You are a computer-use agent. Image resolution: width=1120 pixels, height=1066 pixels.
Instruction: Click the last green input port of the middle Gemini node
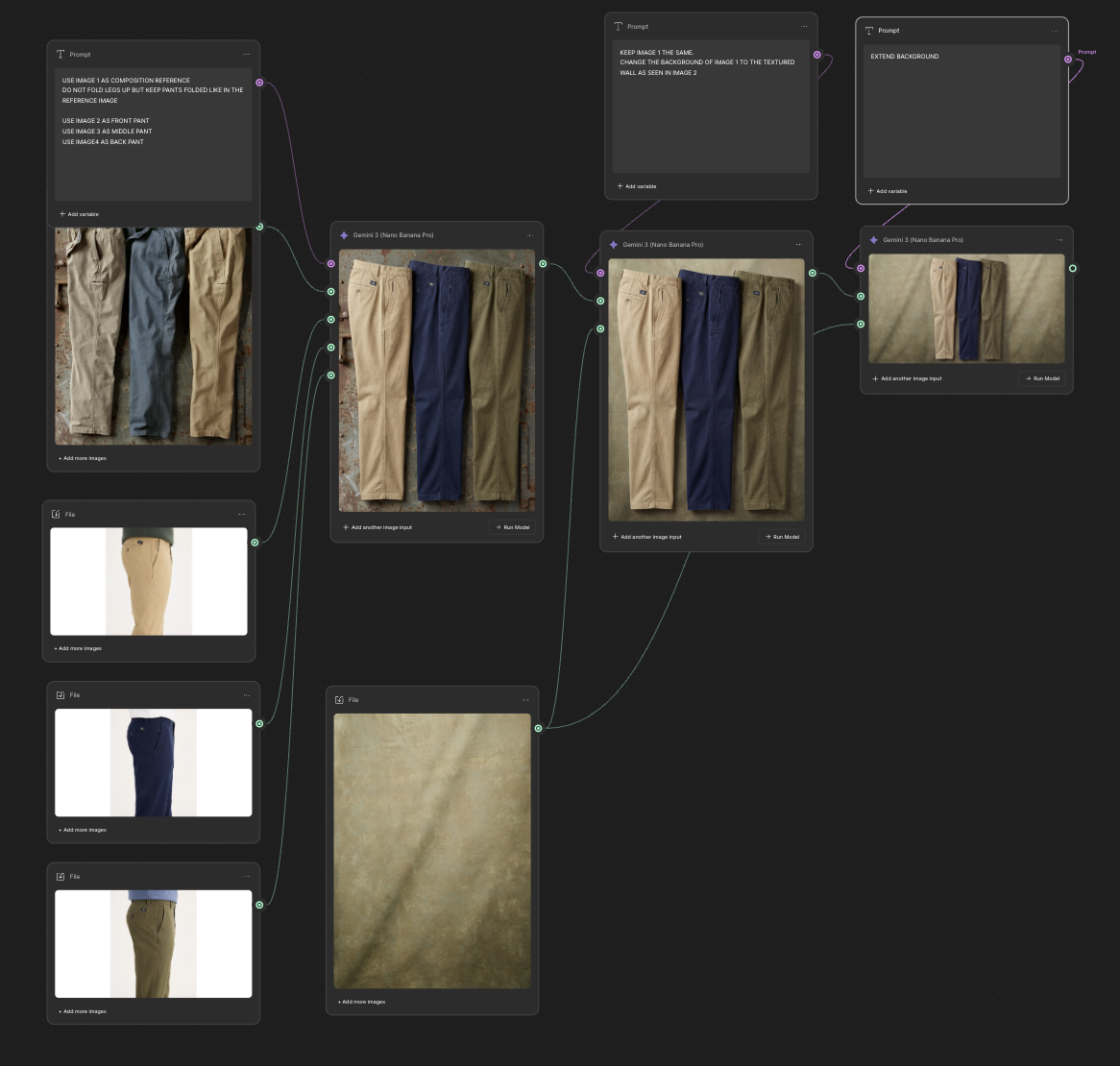click(600, 328)
